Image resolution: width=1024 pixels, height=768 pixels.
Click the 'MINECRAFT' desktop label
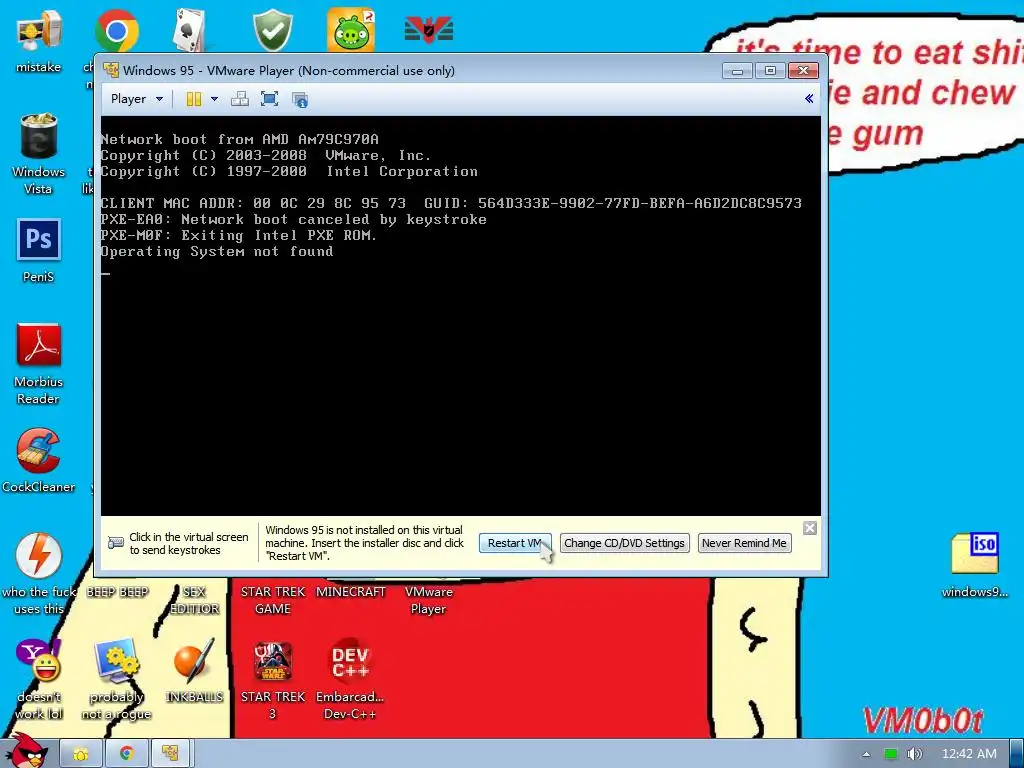(351, 592)
